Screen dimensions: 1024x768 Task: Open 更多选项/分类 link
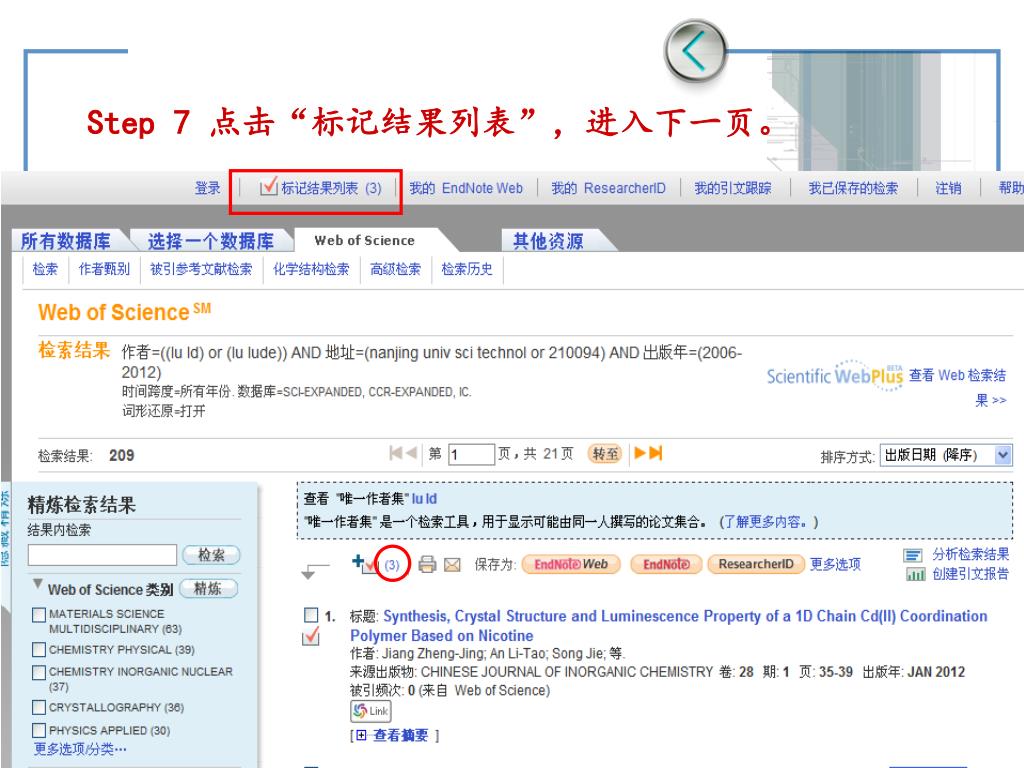tap(80, 749)
